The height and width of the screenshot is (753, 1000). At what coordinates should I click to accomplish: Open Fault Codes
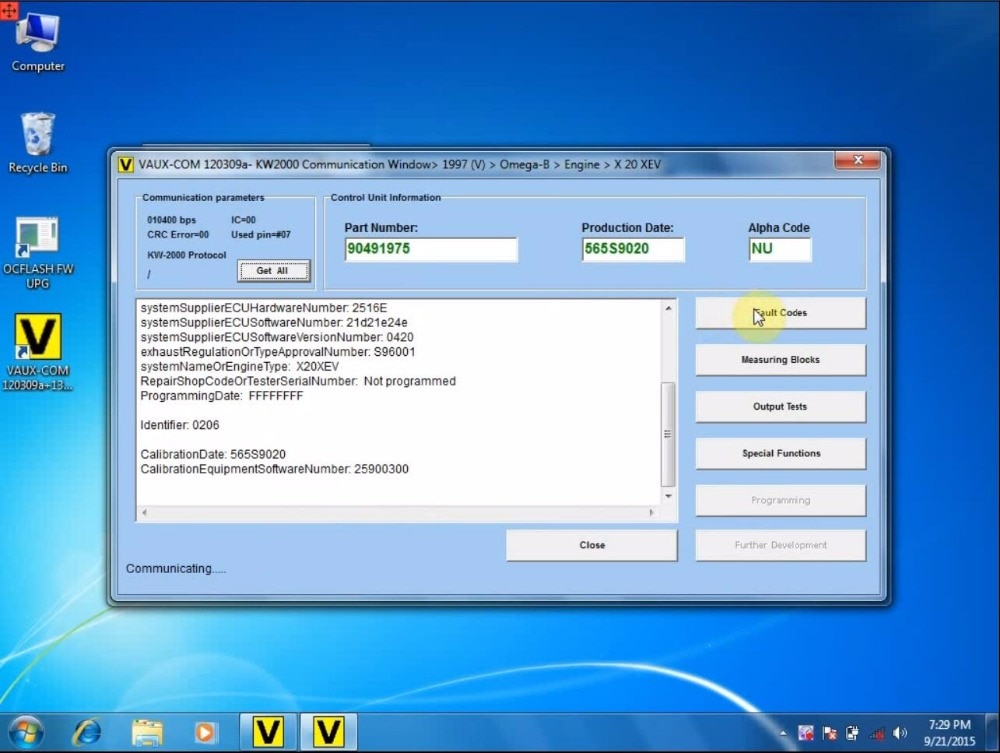click(x=780, y=313)
